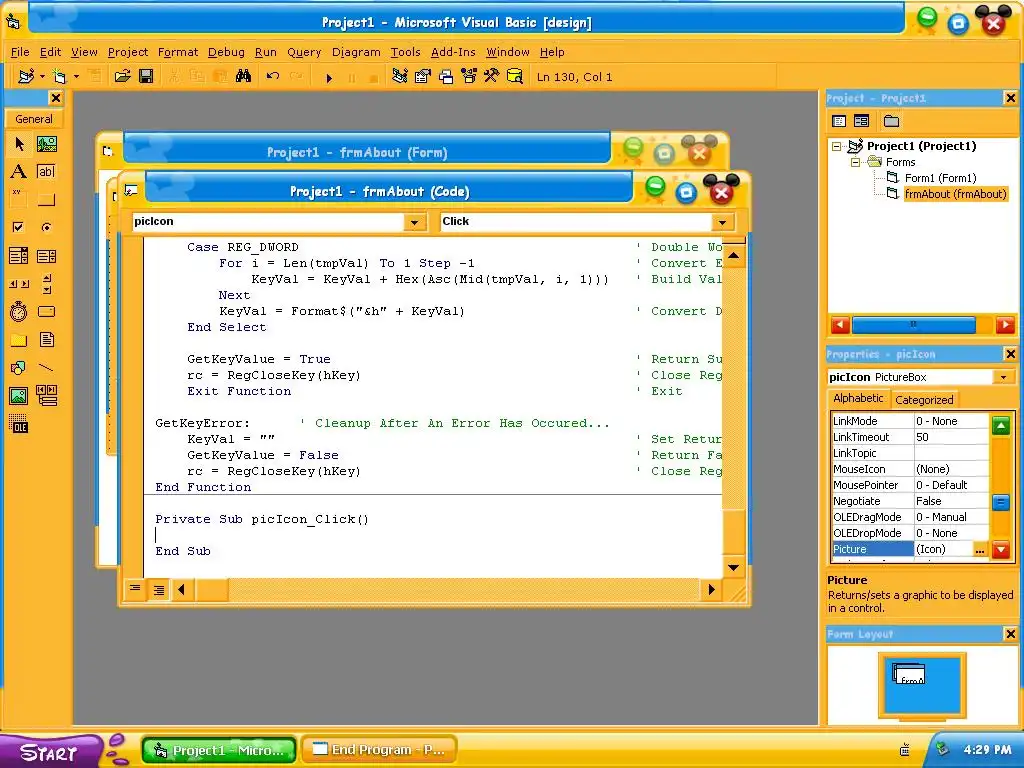Click the code window scroll-right arrow
Viewport: 1024px width, 768px height.
pyautogui.click(x=711, y=590)
